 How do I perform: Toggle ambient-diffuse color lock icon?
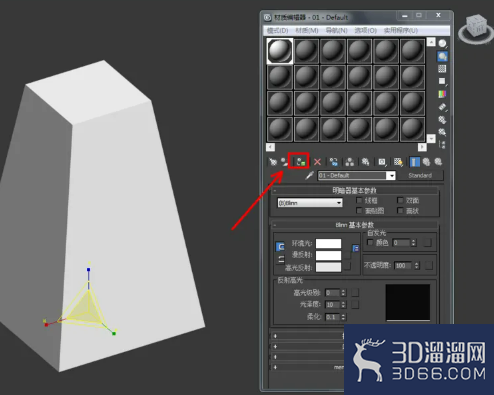coord(280,247)
